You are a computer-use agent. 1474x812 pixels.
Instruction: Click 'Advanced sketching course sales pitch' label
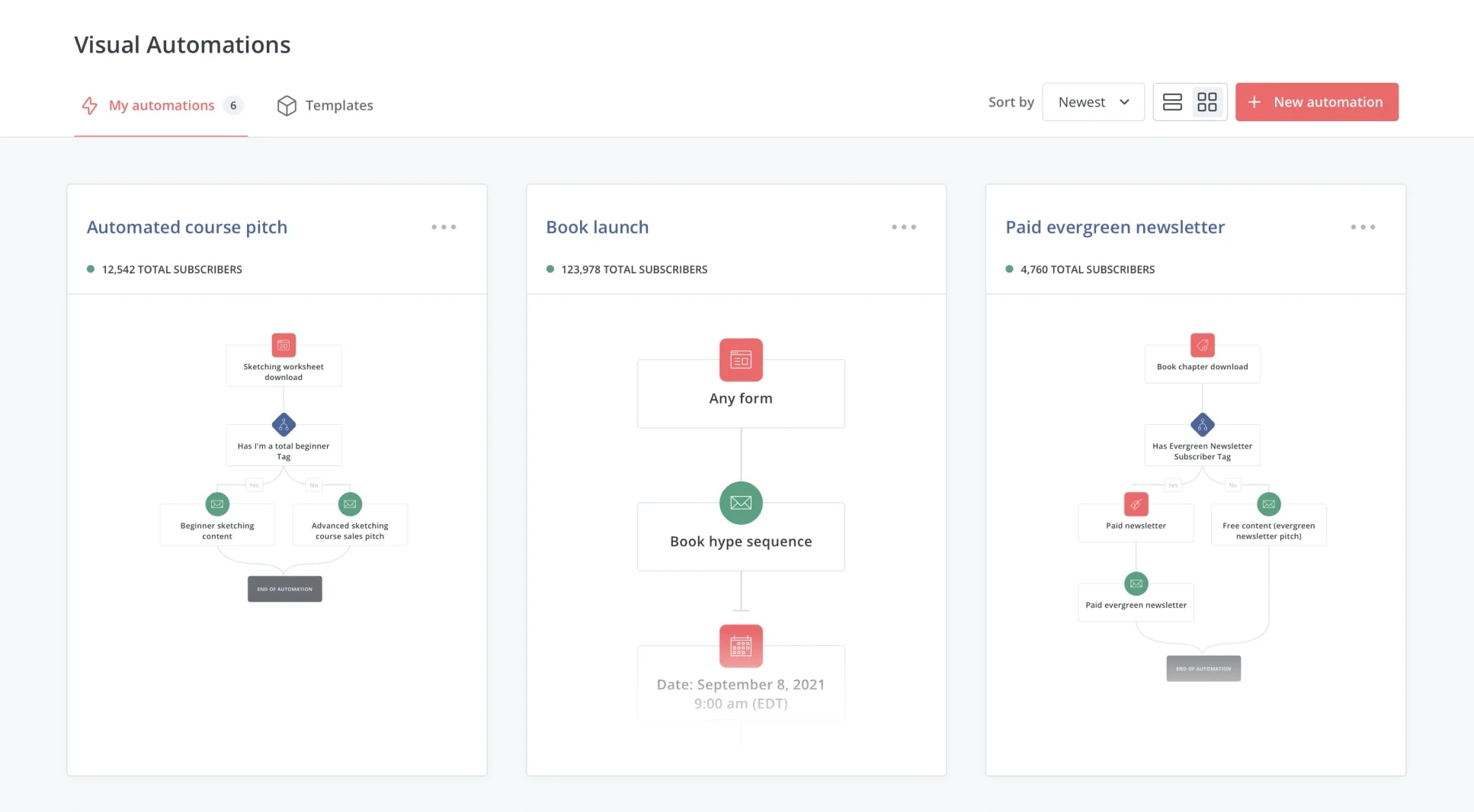point(350,531)
